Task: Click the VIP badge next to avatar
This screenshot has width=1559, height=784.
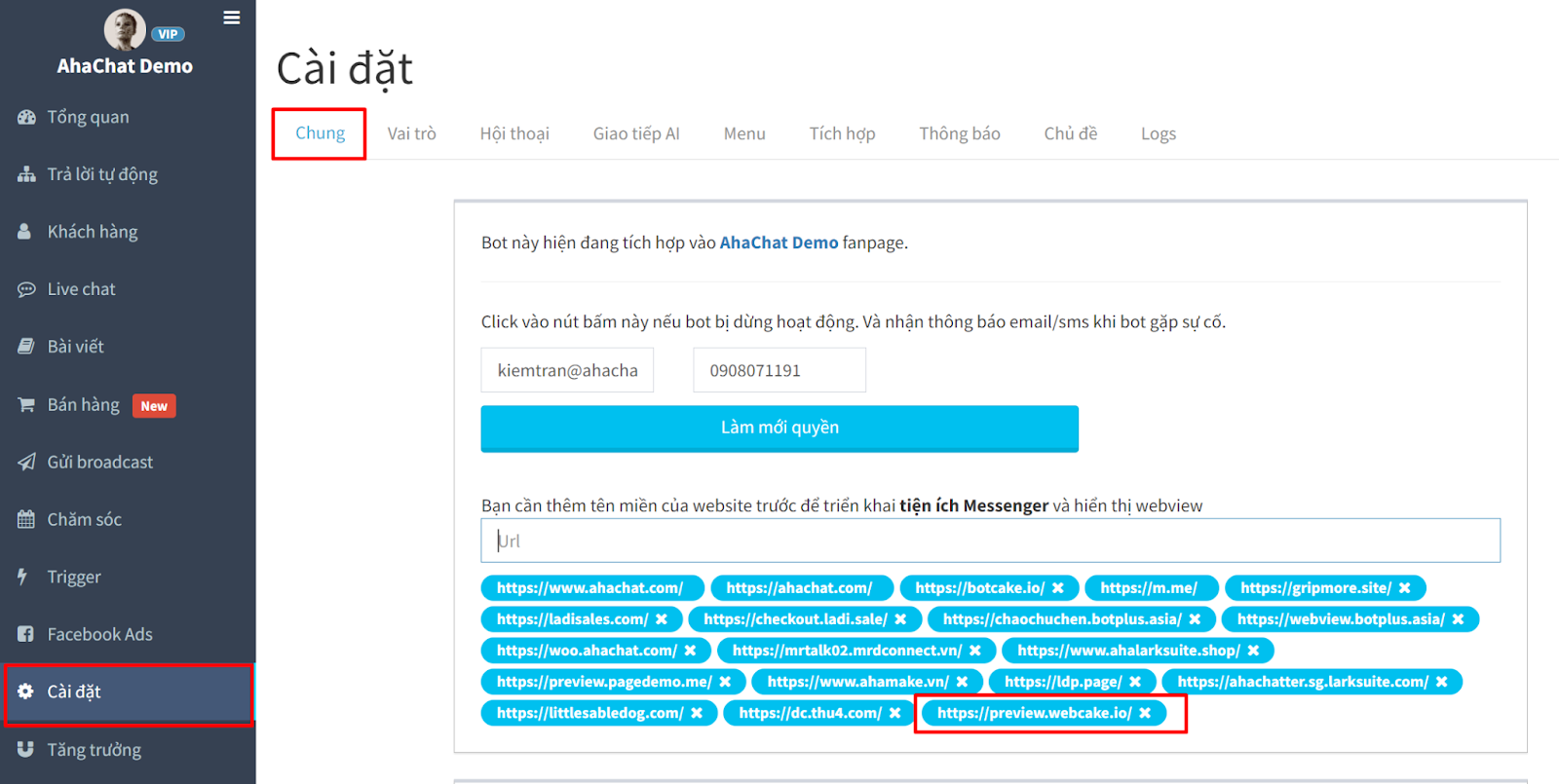Action: (168, 34)
